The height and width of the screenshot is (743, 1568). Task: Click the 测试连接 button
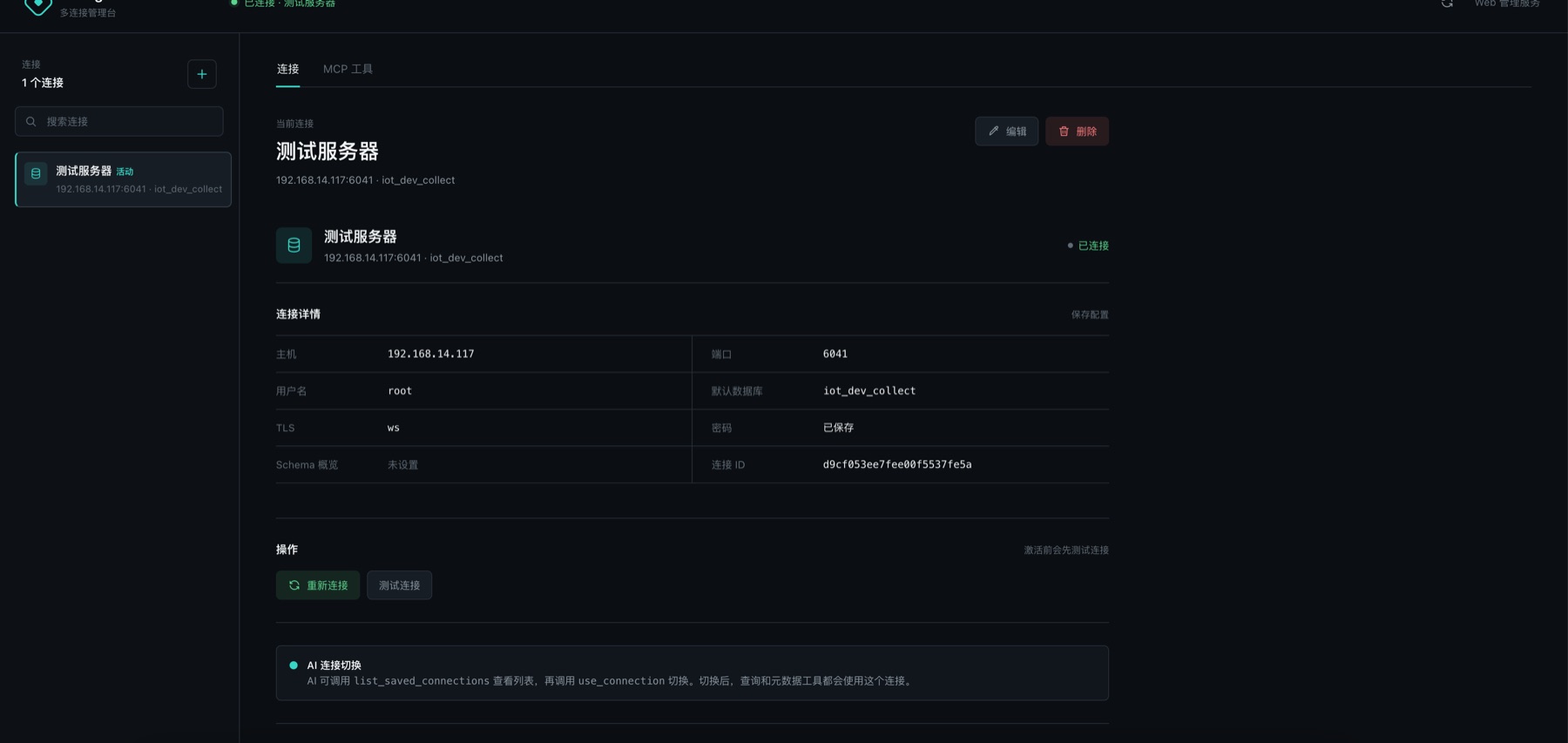click(x=399, y=585)
